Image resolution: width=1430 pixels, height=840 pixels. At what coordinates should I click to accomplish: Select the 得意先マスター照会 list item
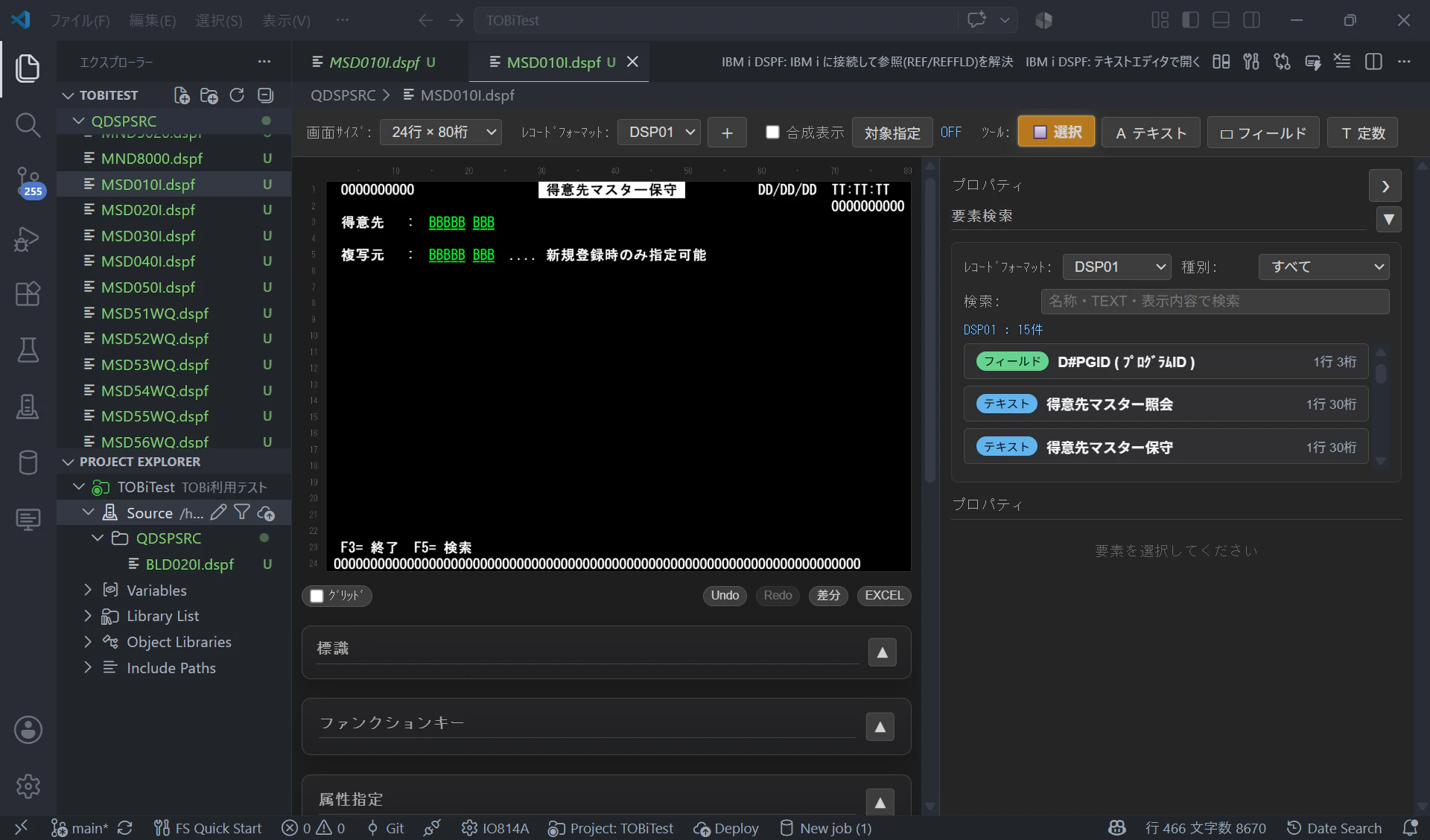tap(1166, 404)
